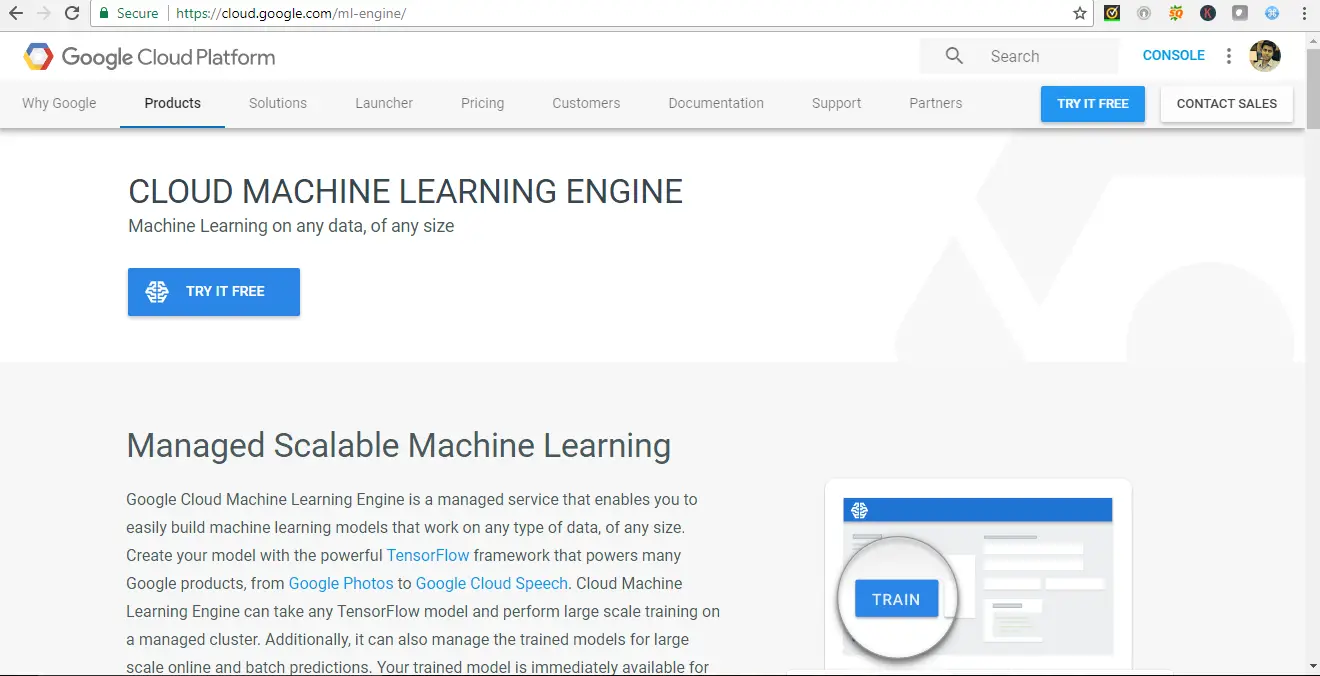Click the CLOUD MACHINE LEARNING ENGINE heading

coord(406,191)
